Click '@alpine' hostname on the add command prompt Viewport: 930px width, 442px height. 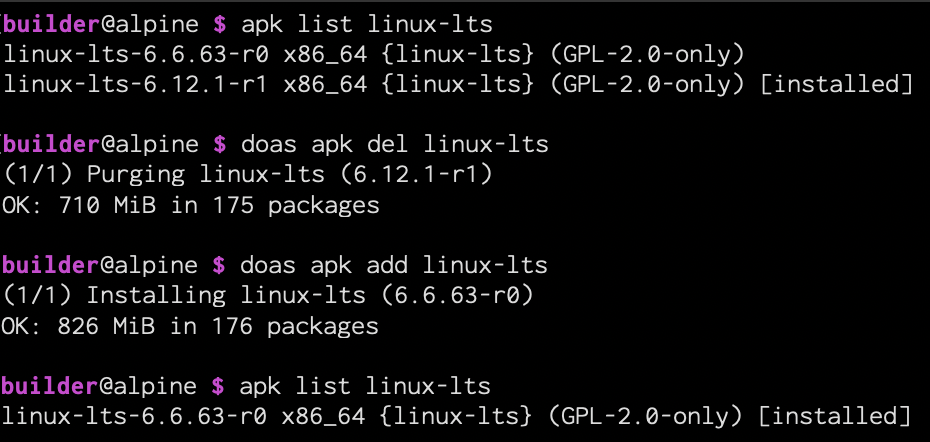pyautogui.click(x=148, y=265)
